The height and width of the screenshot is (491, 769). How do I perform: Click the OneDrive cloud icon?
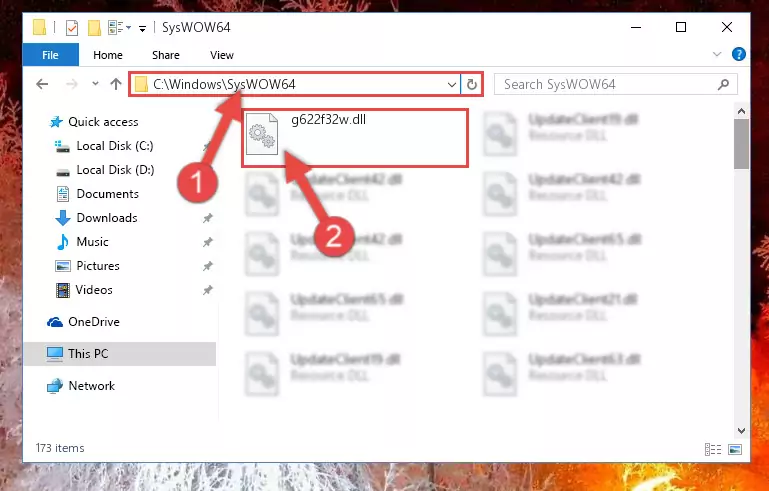[x=55, y=322]
